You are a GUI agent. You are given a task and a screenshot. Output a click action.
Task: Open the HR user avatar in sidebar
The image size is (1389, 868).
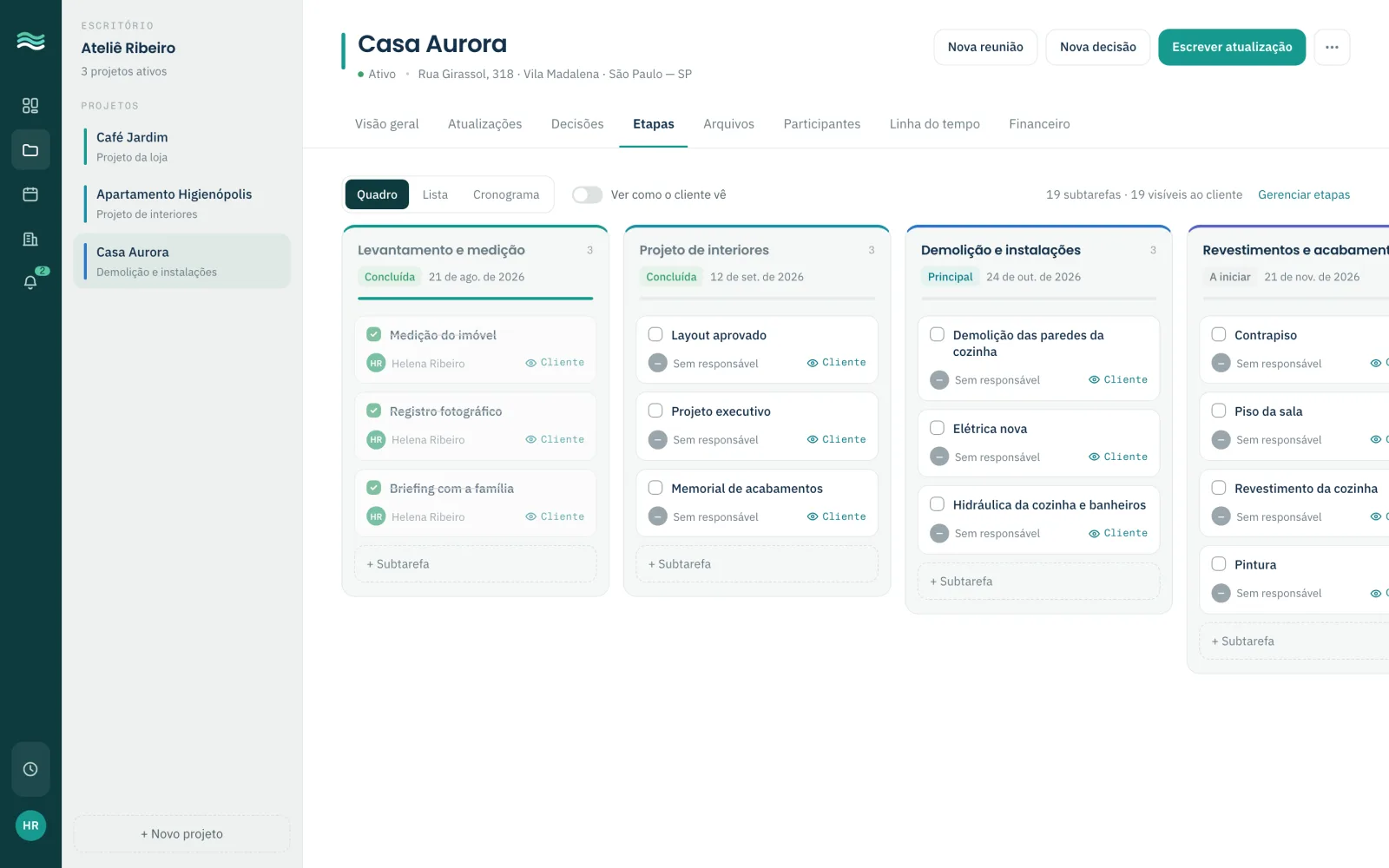click(30, 825)
